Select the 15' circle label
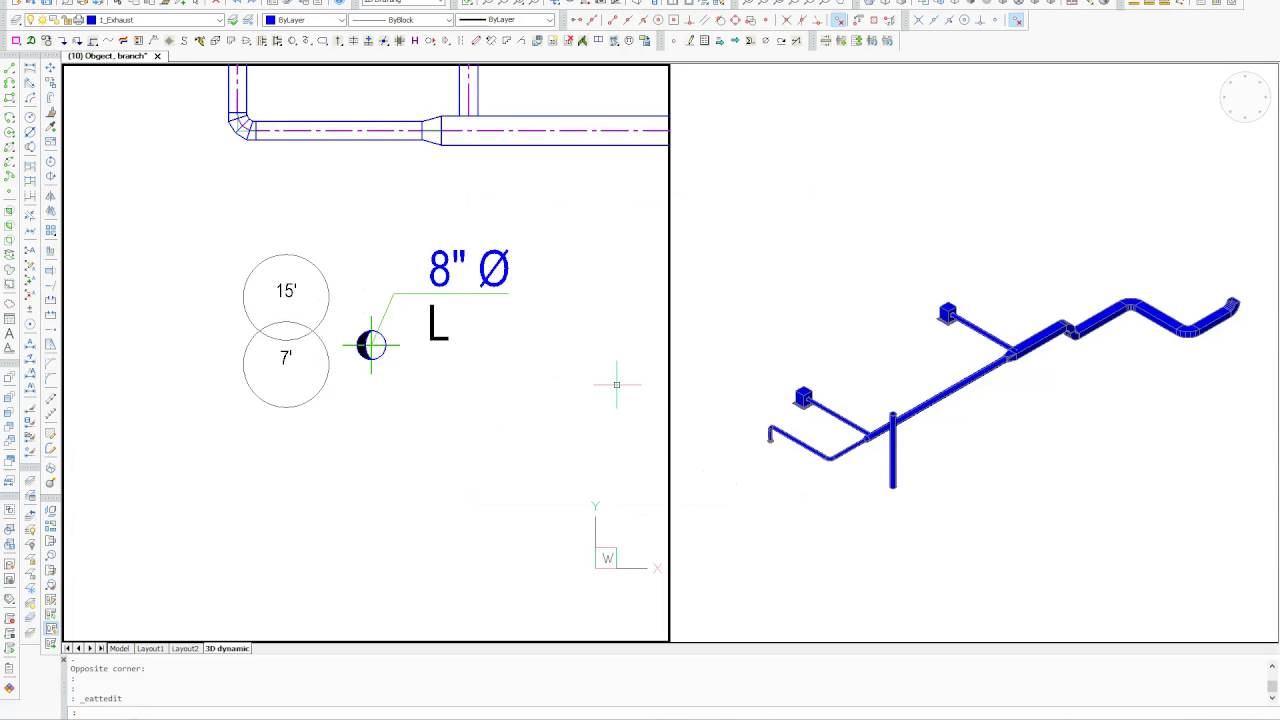The width and height of the screenshot is (1280, 720). pyautogui.click(x=286, y=291)
